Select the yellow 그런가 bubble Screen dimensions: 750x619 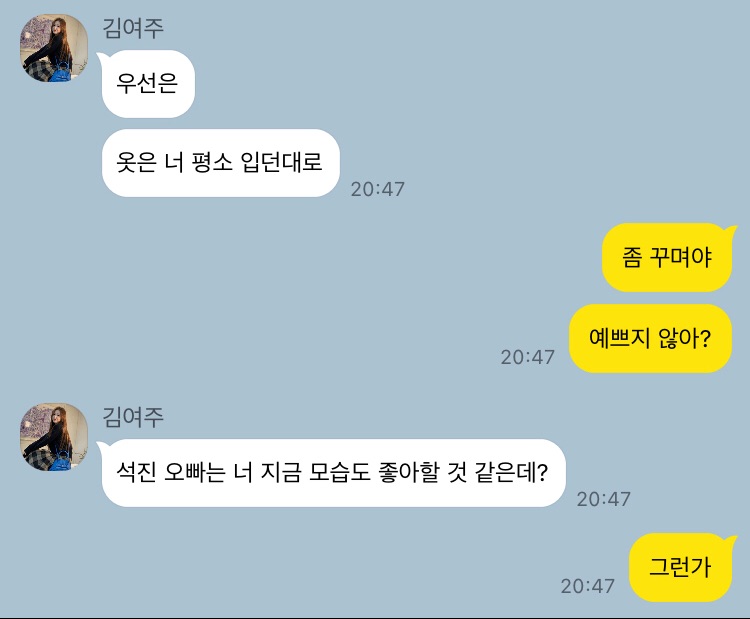[x=680, y=567]
